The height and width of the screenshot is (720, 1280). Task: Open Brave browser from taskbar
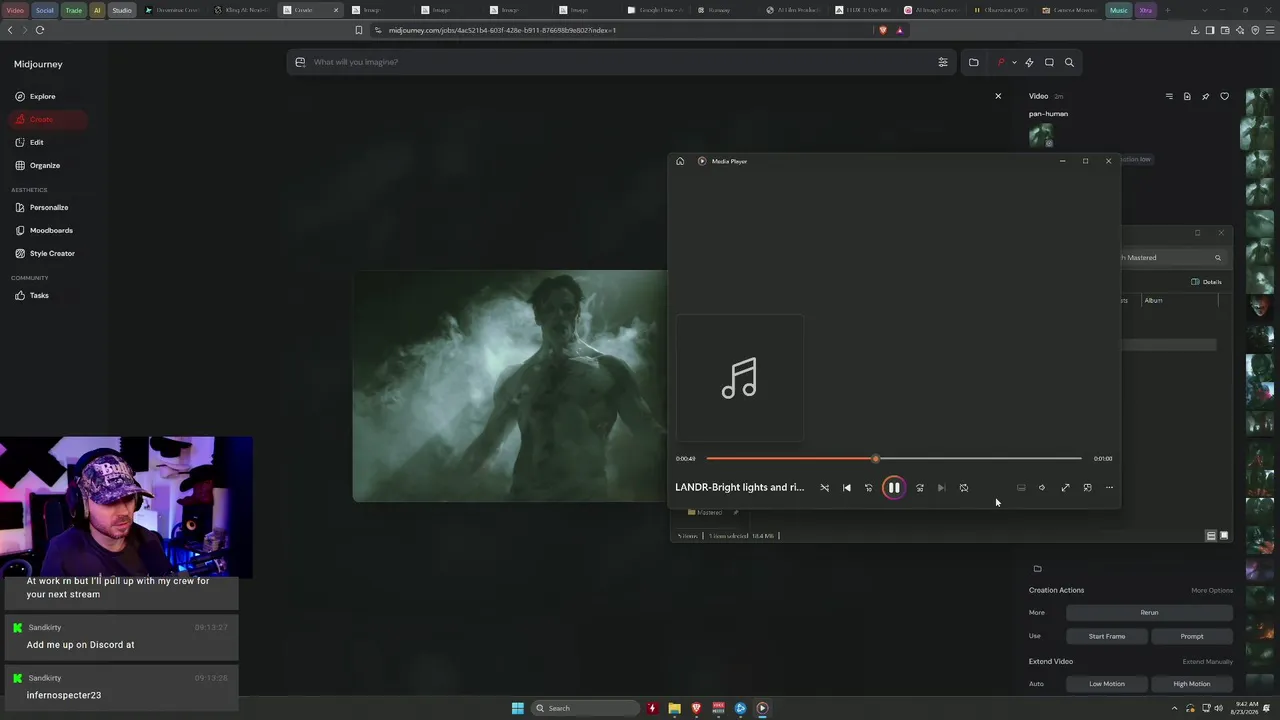(x=697, y=708)
